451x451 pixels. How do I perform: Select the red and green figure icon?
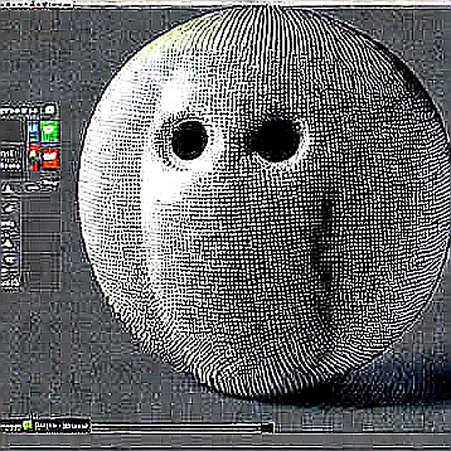pyautogui.click(x=33, y=159)
